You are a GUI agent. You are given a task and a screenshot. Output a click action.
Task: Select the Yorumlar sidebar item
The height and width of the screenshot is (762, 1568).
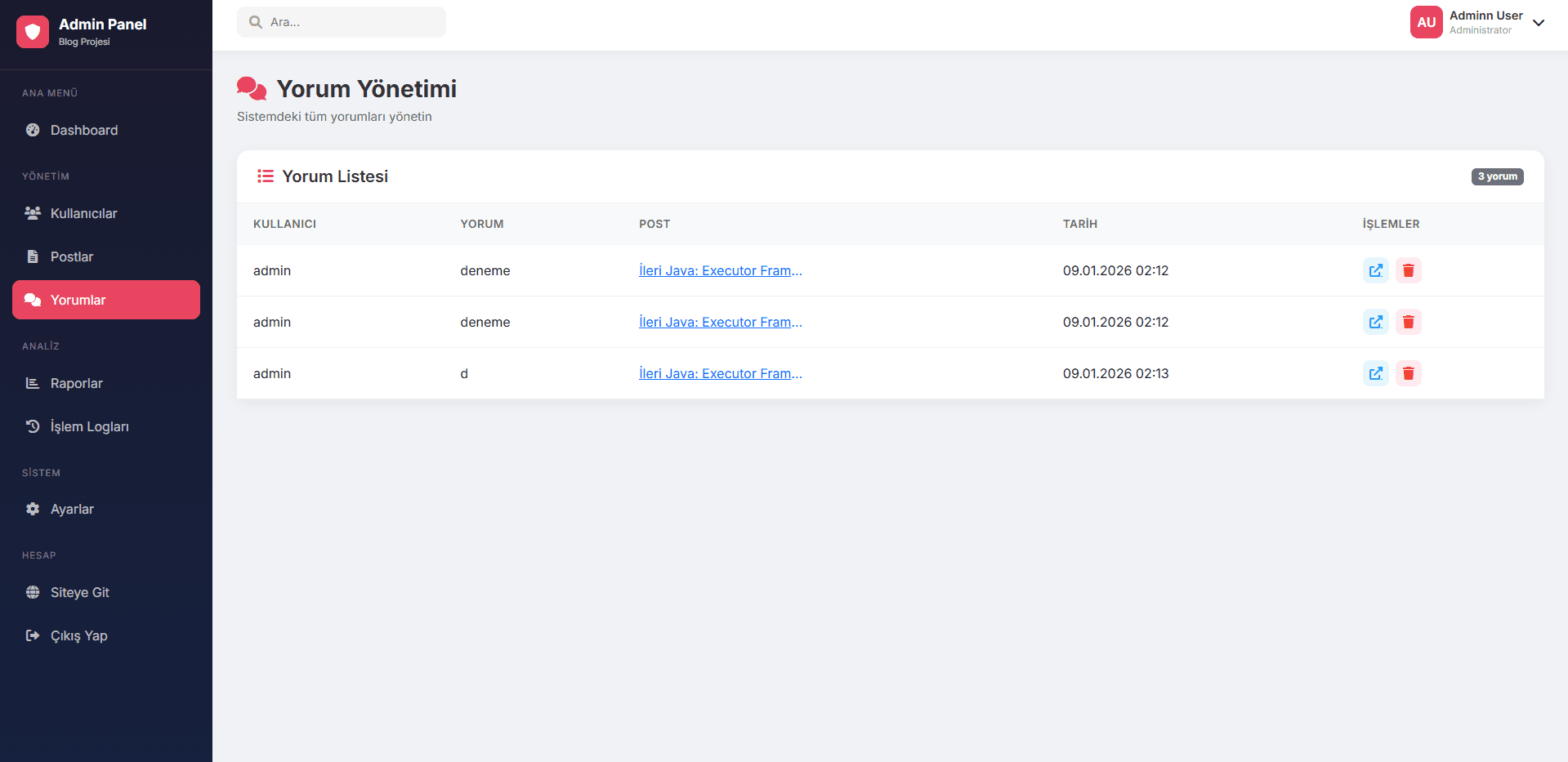click(78, 300)
